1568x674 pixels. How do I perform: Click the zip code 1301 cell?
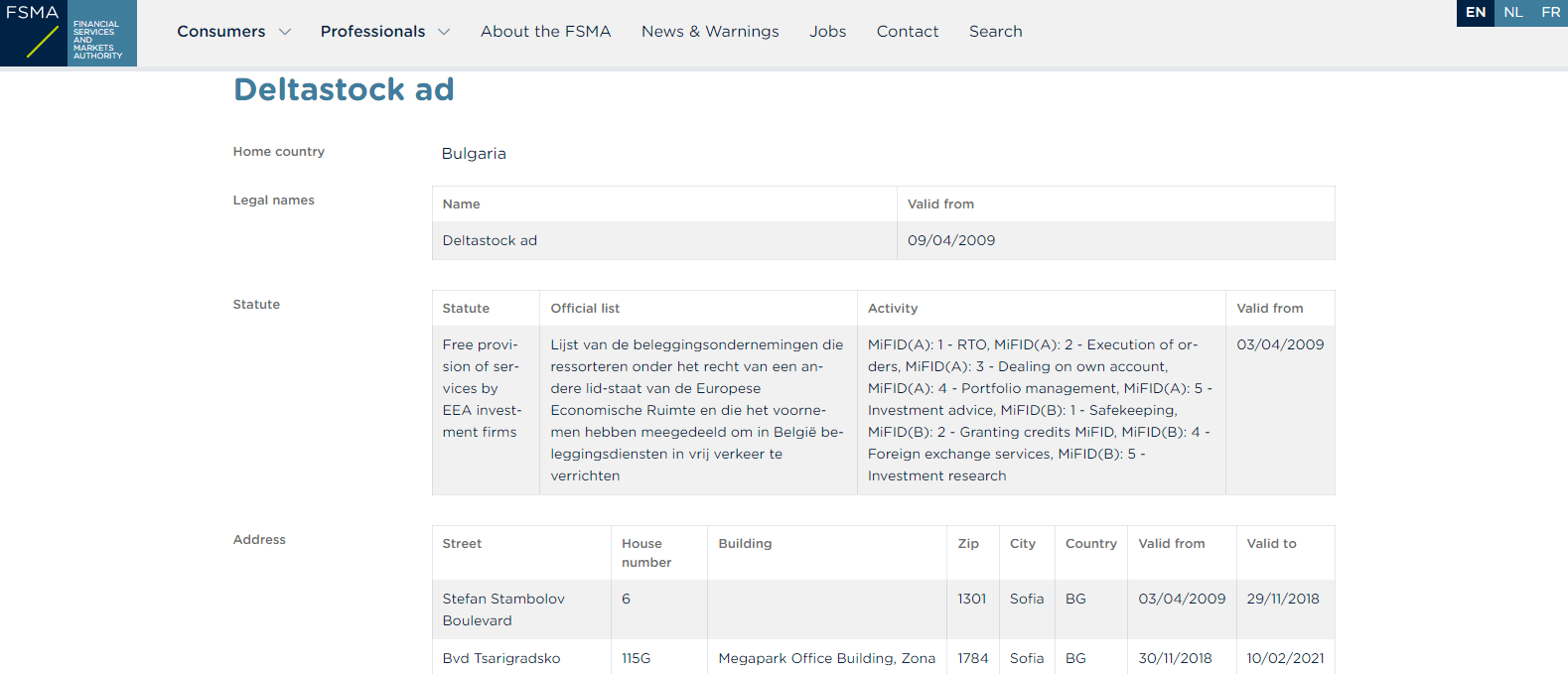[x=973, y=609]
